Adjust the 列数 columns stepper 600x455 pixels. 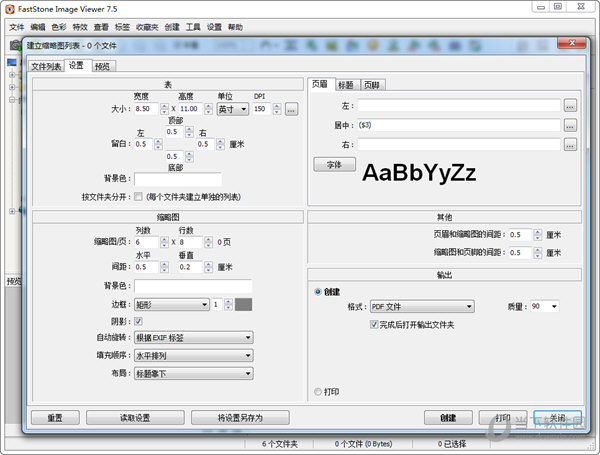point(164,242)
